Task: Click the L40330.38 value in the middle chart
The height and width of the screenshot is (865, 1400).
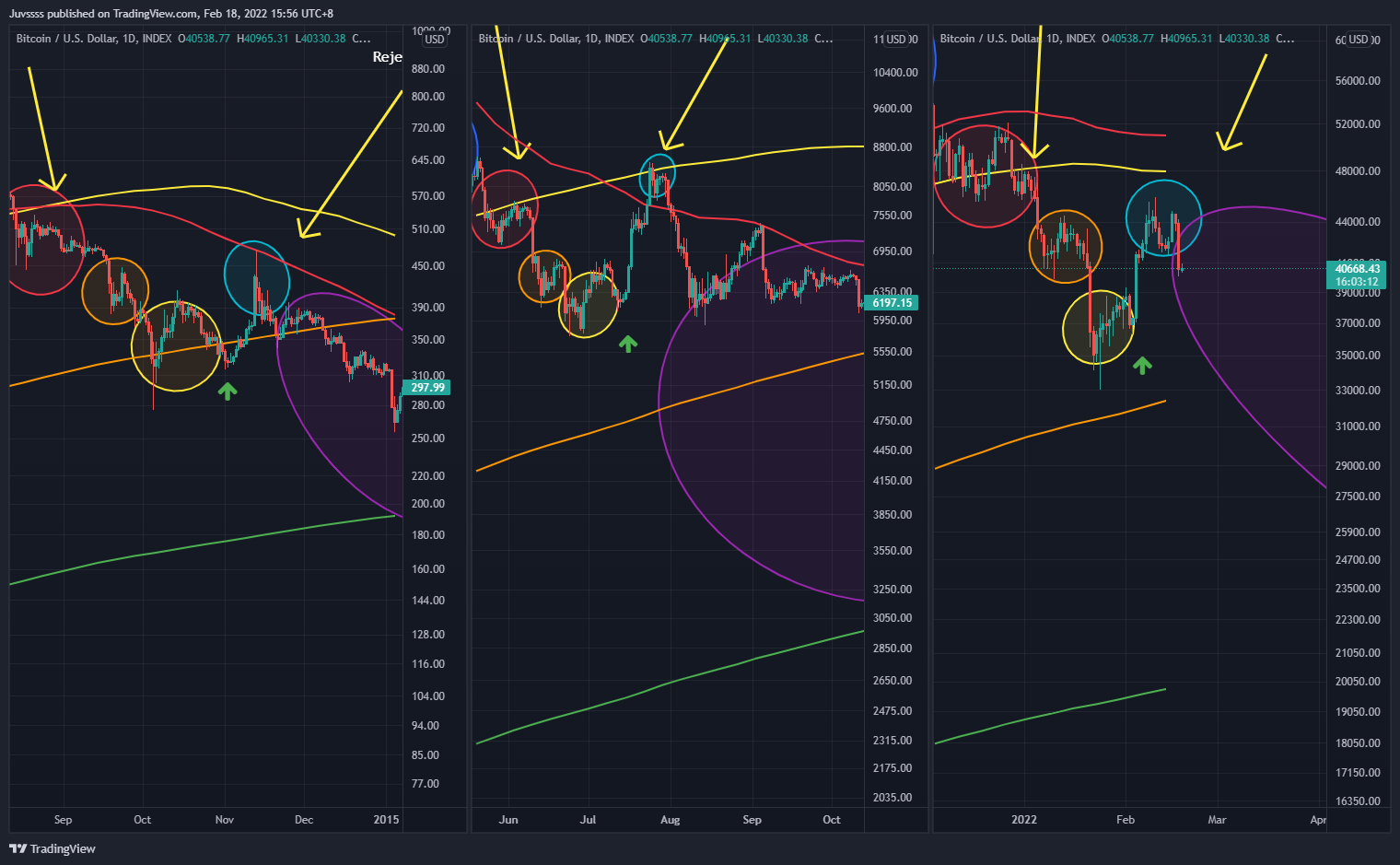Action: click(x=783, y=39)
